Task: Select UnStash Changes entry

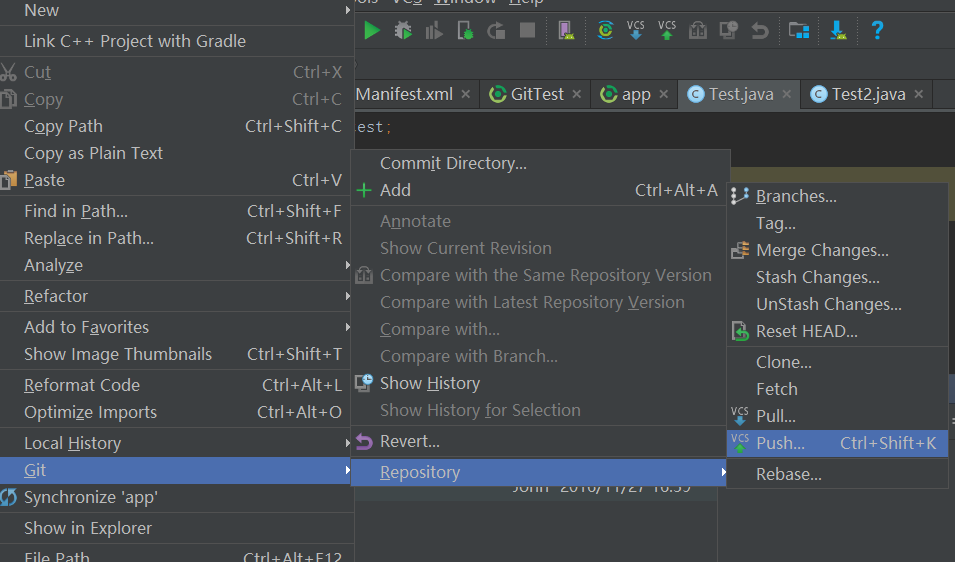Action: coord(837,304)
